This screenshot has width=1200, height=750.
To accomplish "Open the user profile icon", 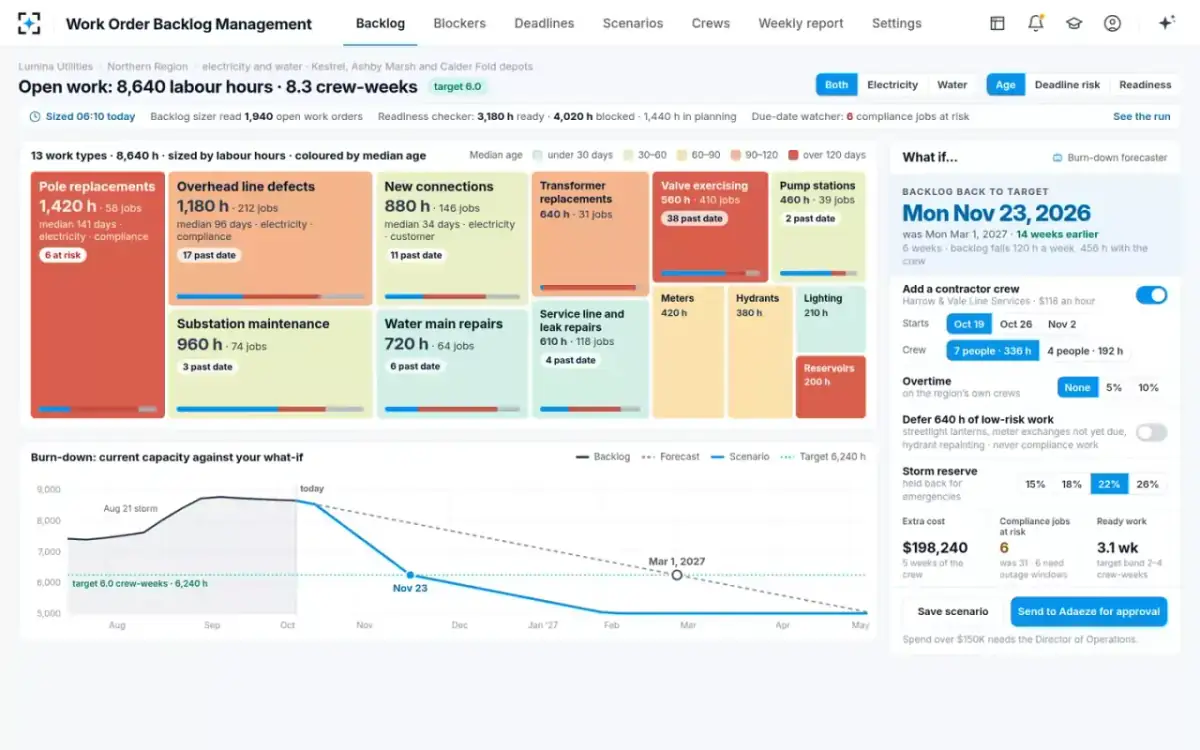I will click(x=1112, y=23).
